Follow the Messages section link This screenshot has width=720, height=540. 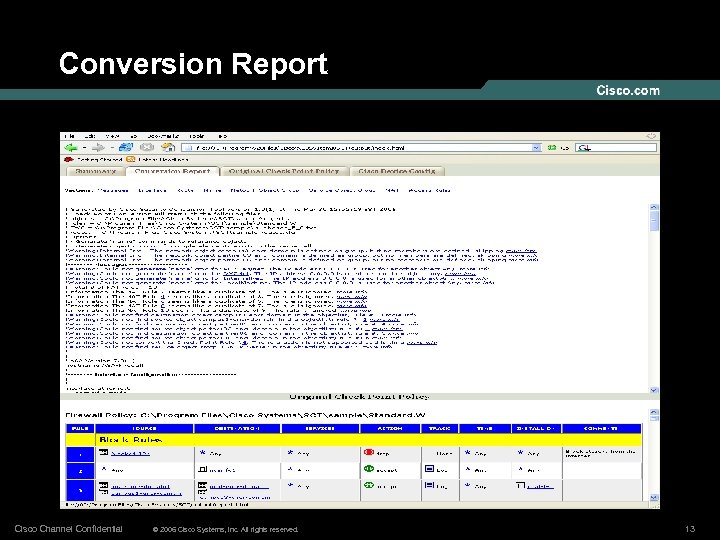(112, 190)
